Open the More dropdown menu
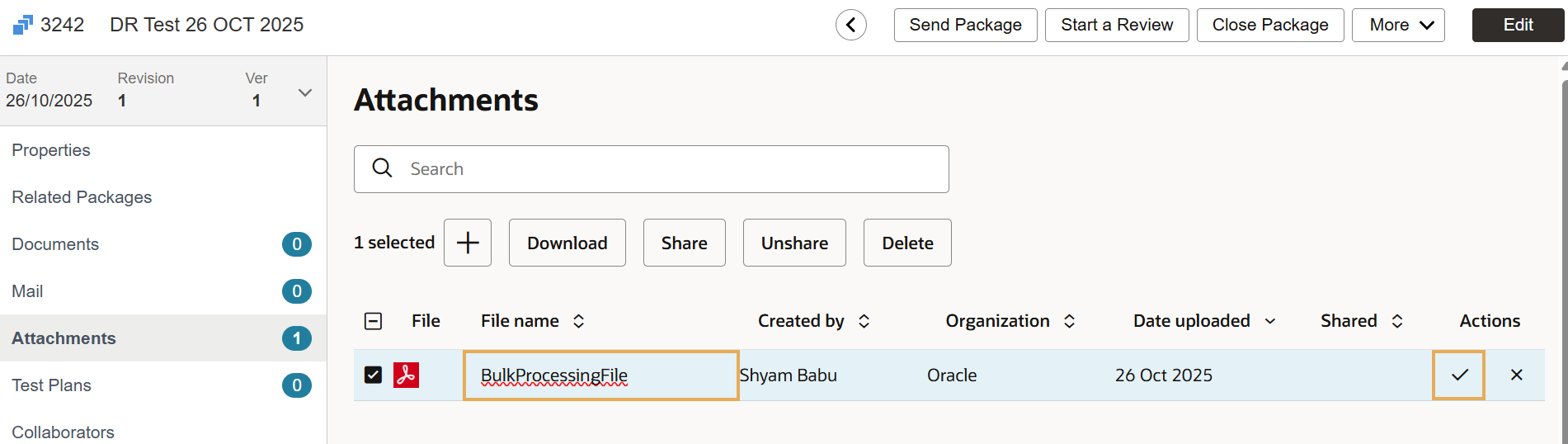The image size is (1568, 444). pos(1398,25)
